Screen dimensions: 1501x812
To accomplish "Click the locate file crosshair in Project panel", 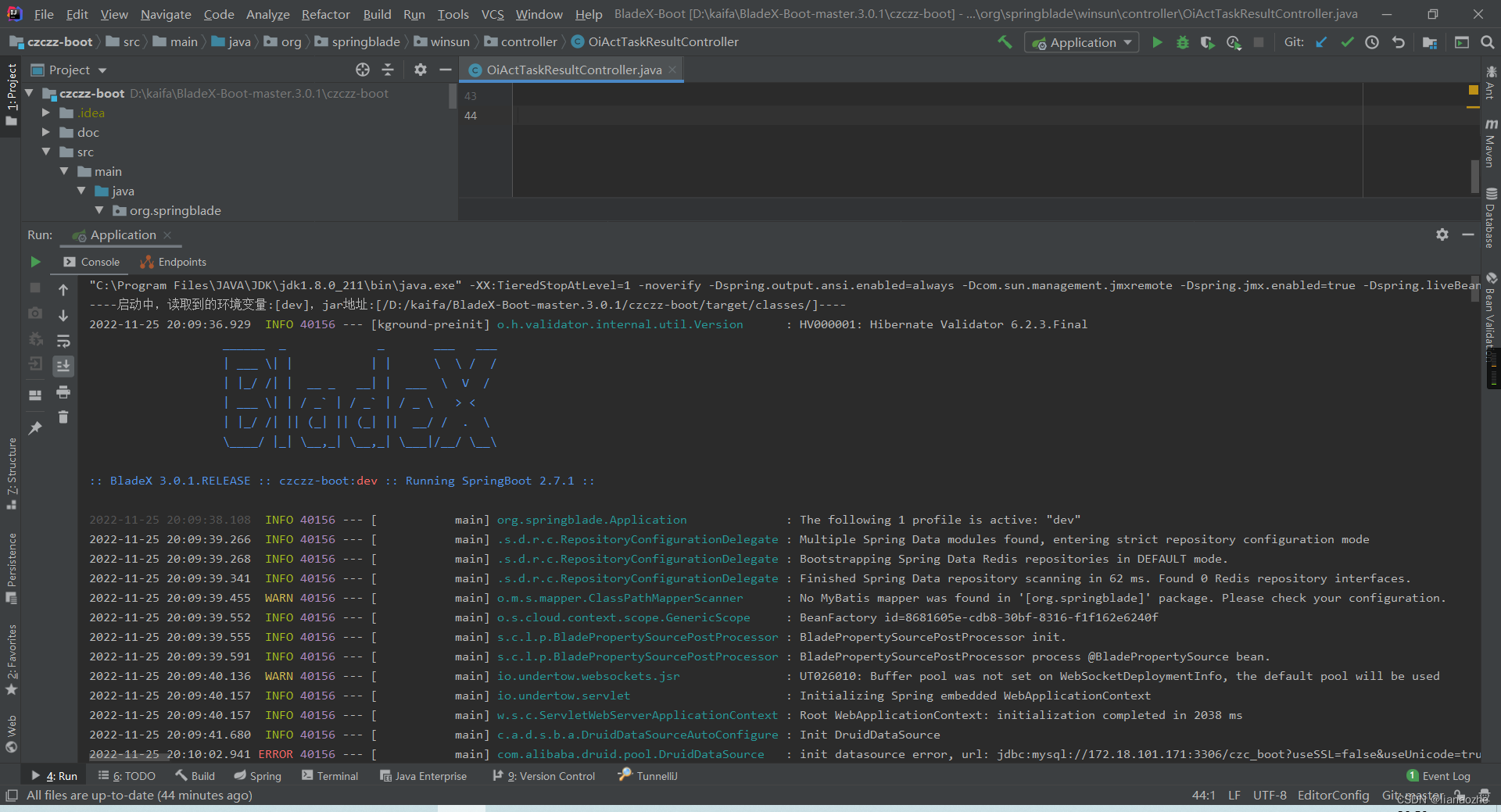I will (363, 70).
